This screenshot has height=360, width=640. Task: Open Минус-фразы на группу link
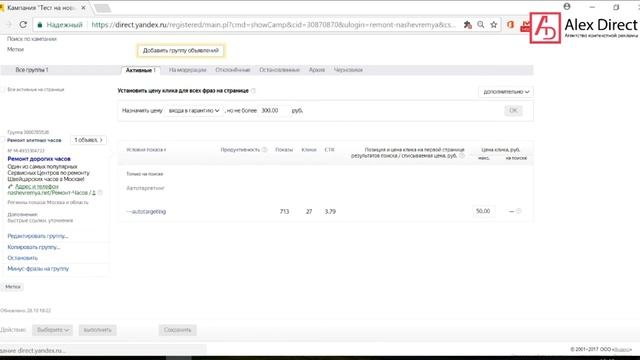pyautogui.click(x=38, y=269)
